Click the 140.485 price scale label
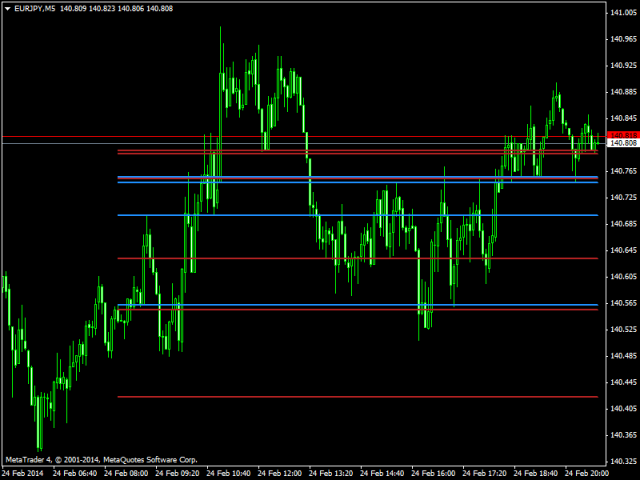This screenshot has width=640, height=480. pos(623,356)
